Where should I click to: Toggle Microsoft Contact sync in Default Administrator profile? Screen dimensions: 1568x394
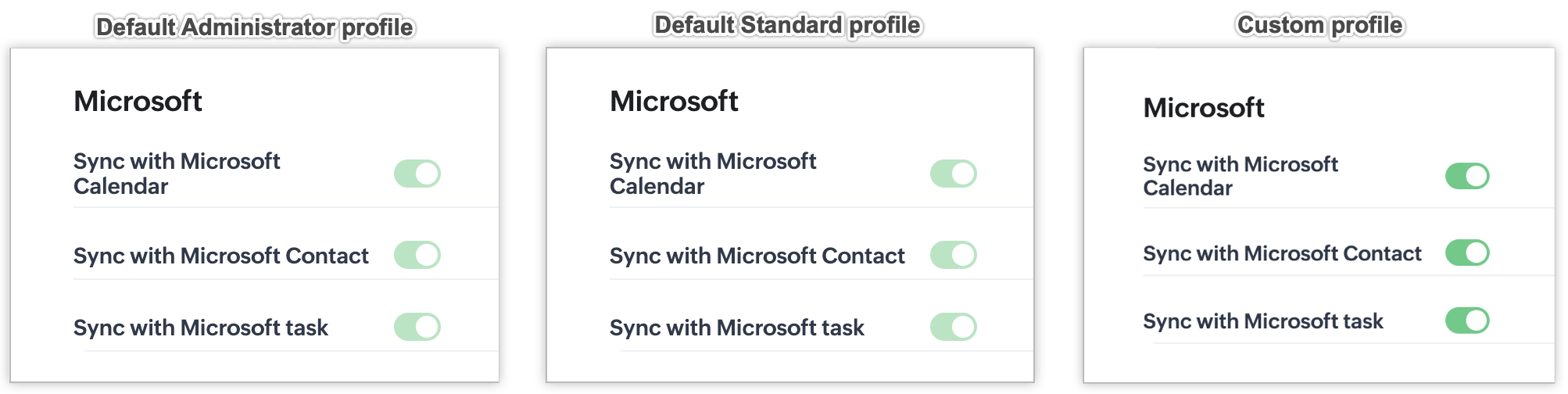click(417, 255)
